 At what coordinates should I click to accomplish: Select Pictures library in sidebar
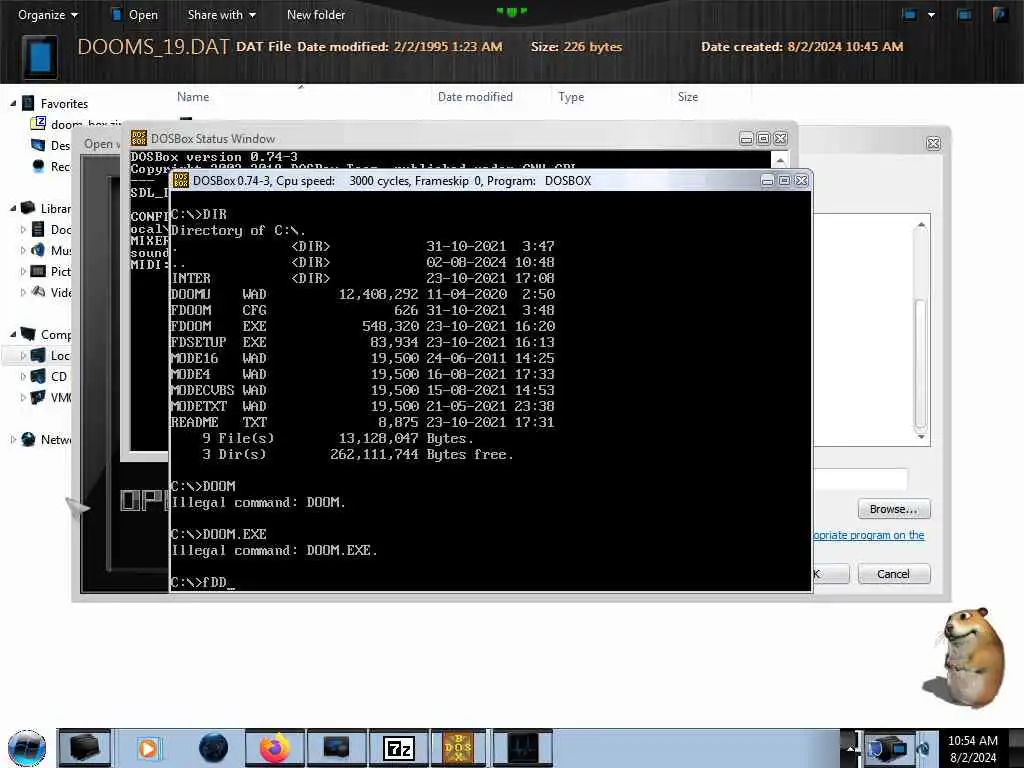(52, 271)
